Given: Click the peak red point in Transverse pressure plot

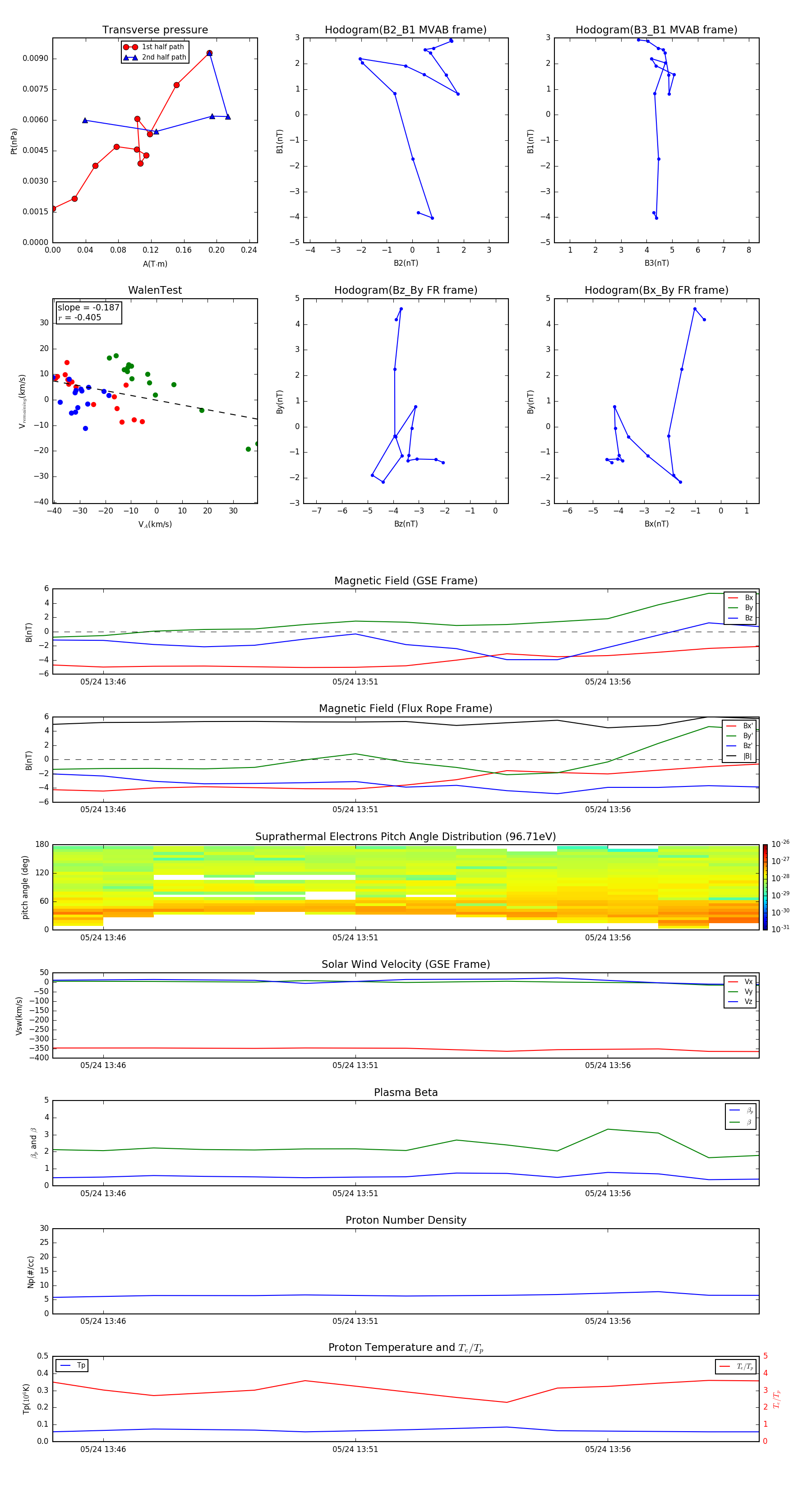Looking at the screenshot, I should [209, 53].
